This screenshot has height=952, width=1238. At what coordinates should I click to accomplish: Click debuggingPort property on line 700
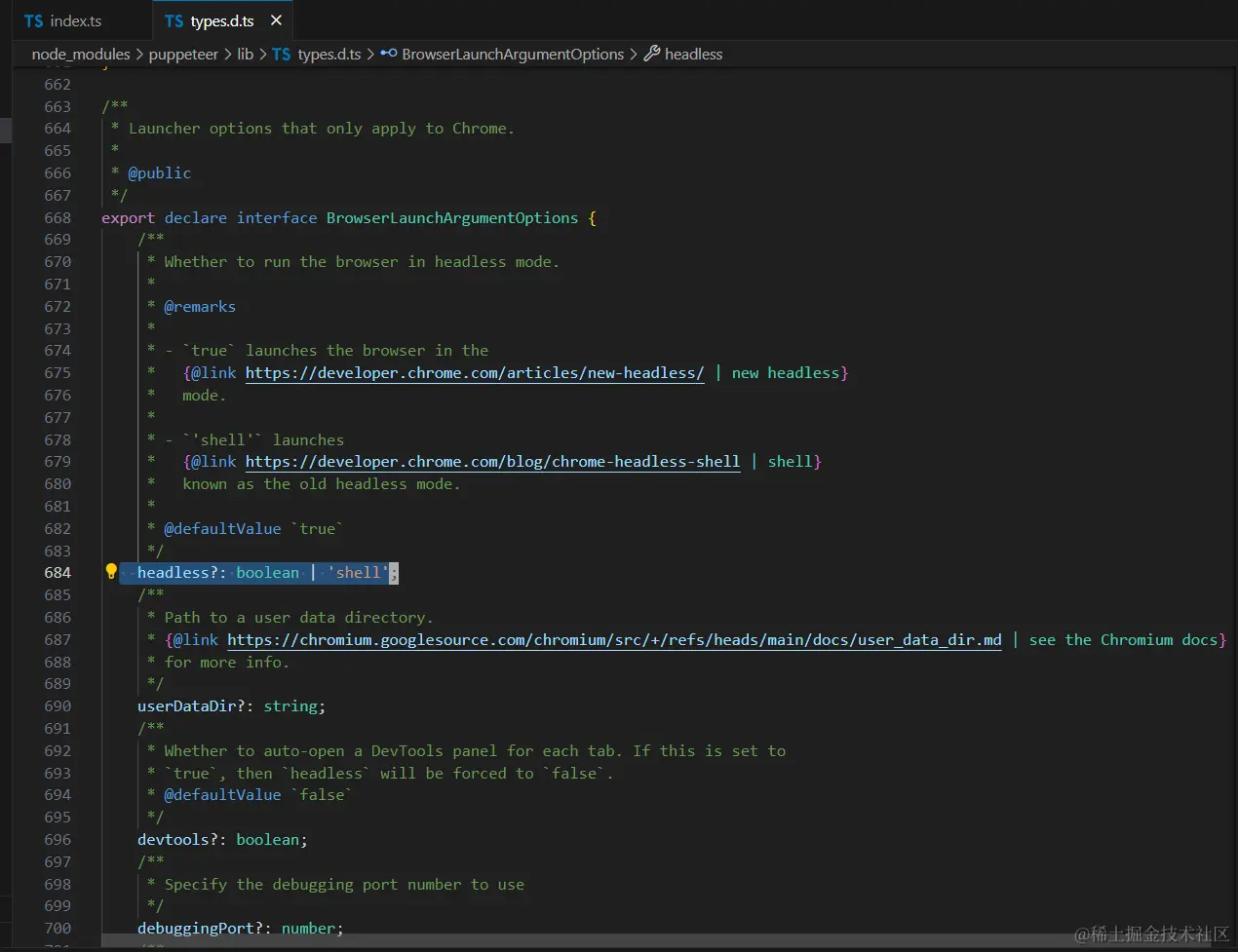click(196, 929)
